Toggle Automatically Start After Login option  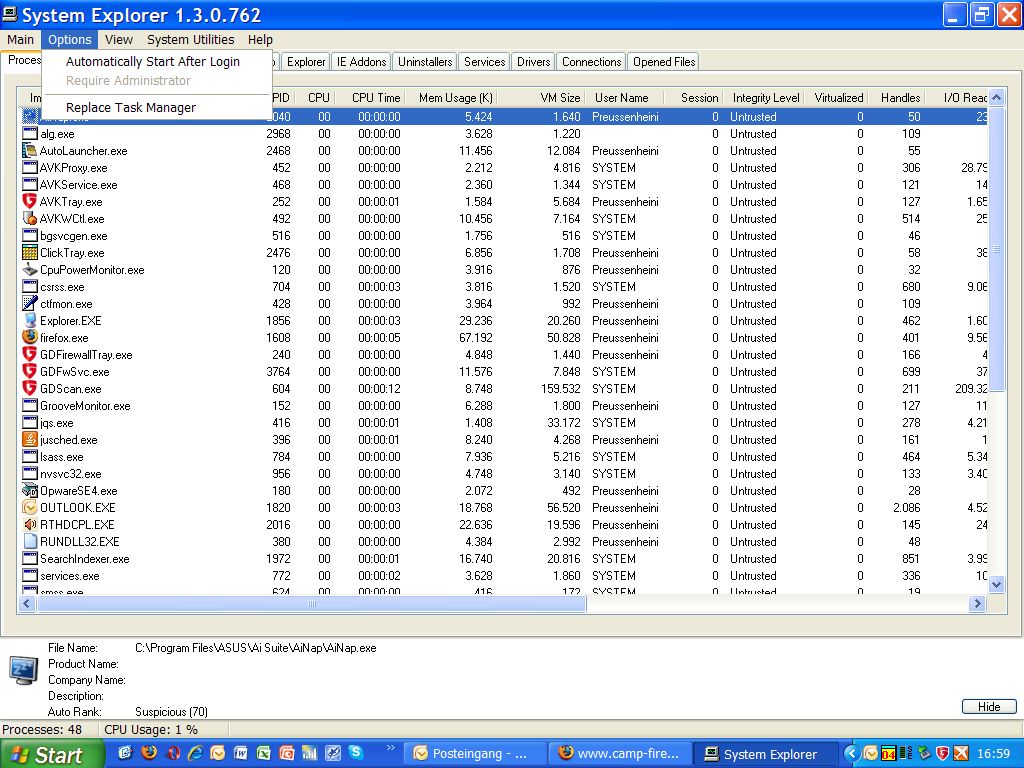click(x=152, y=62)
